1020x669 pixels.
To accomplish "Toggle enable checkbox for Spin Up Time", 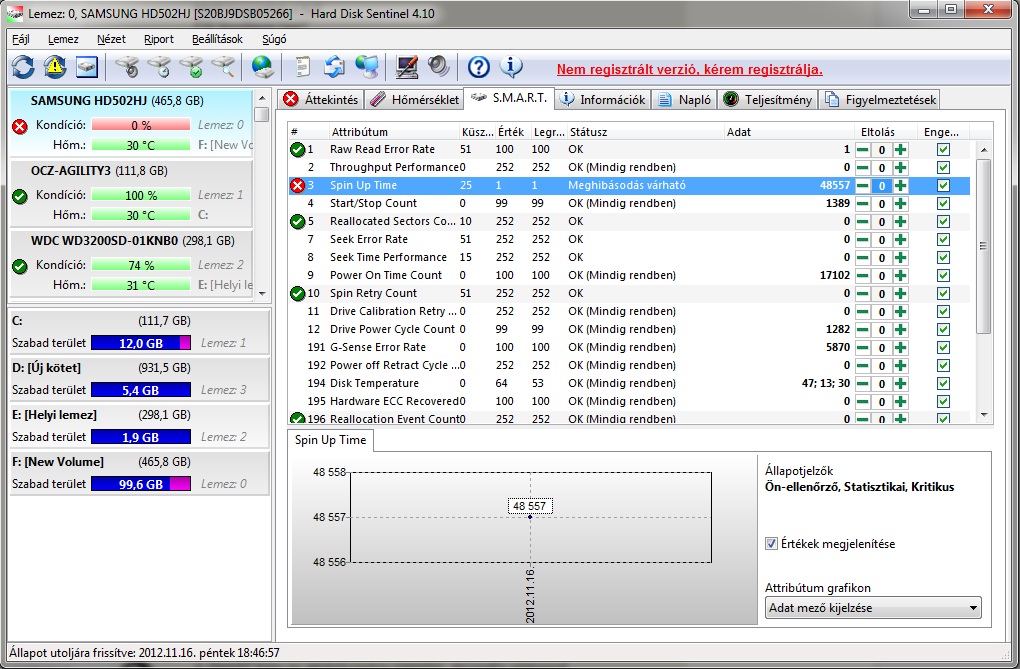I will pos(943,185).
